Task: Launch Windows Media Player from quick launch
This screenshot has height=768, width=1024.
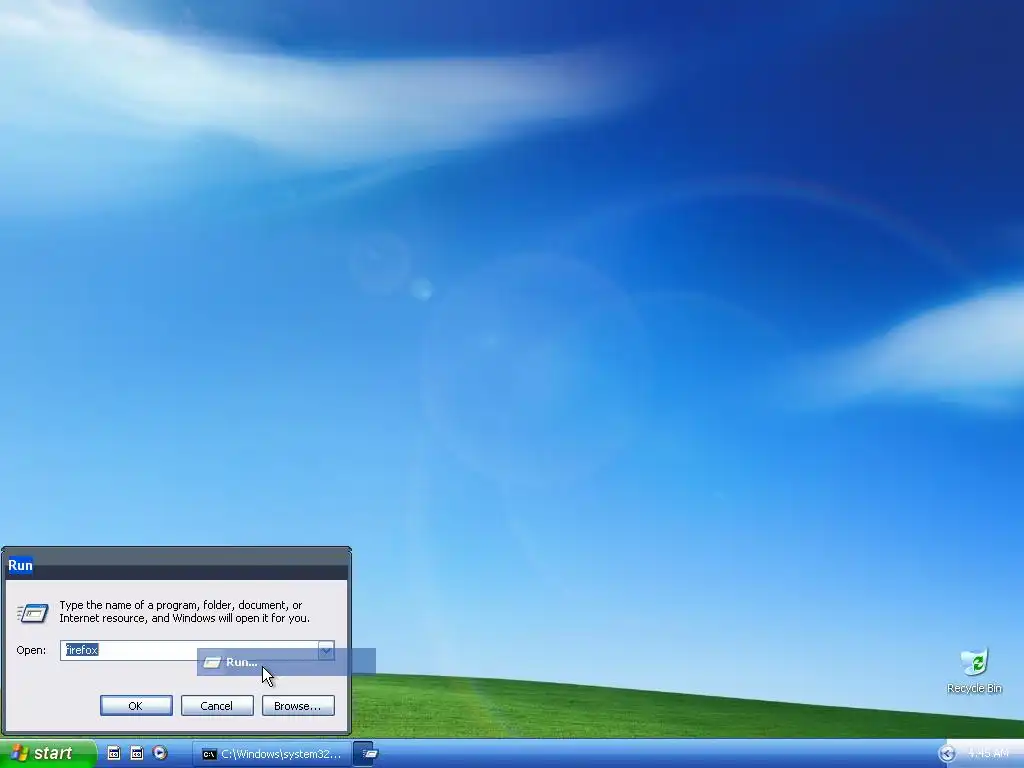Action: coord(160,753)
